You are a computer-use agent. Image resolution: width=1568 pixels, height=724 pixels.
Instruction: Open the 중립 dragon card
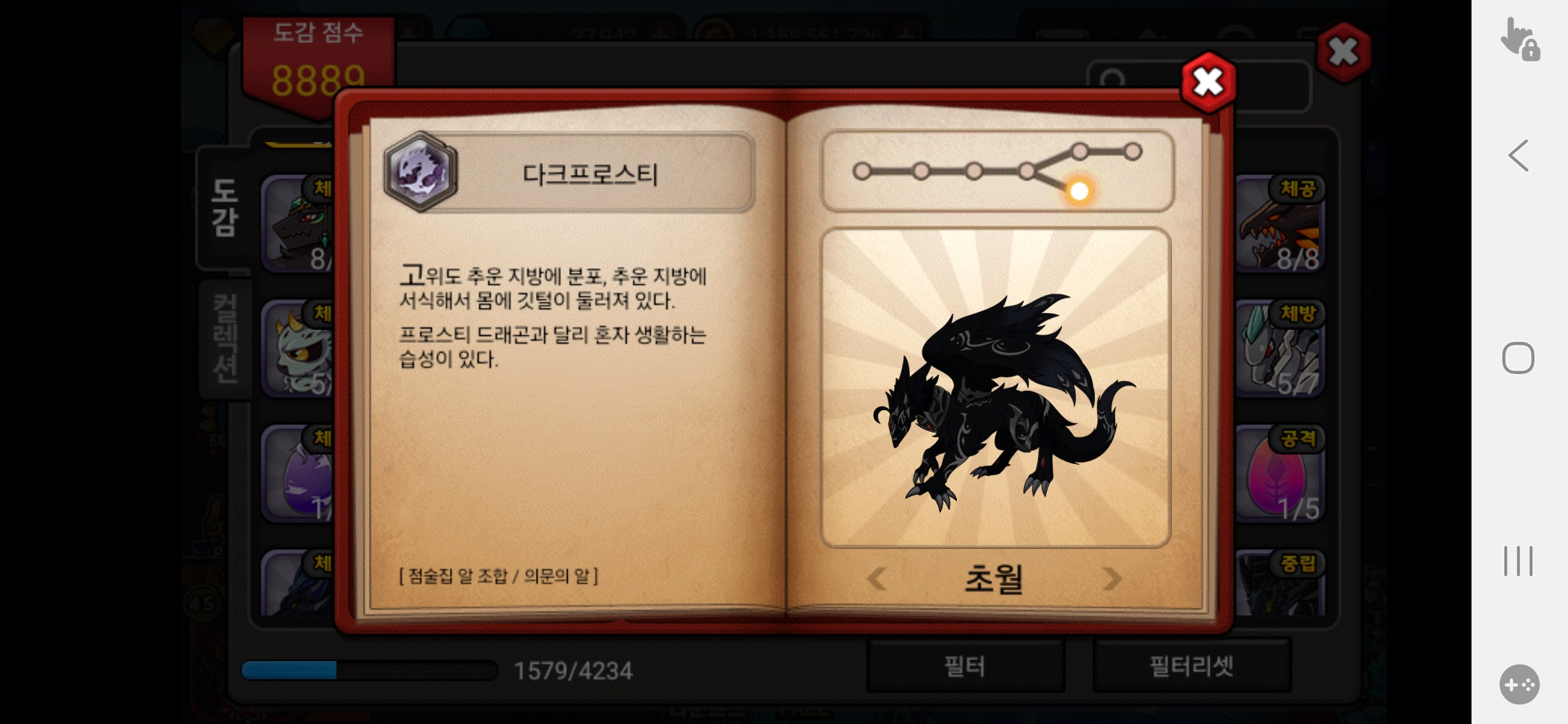1279,583
